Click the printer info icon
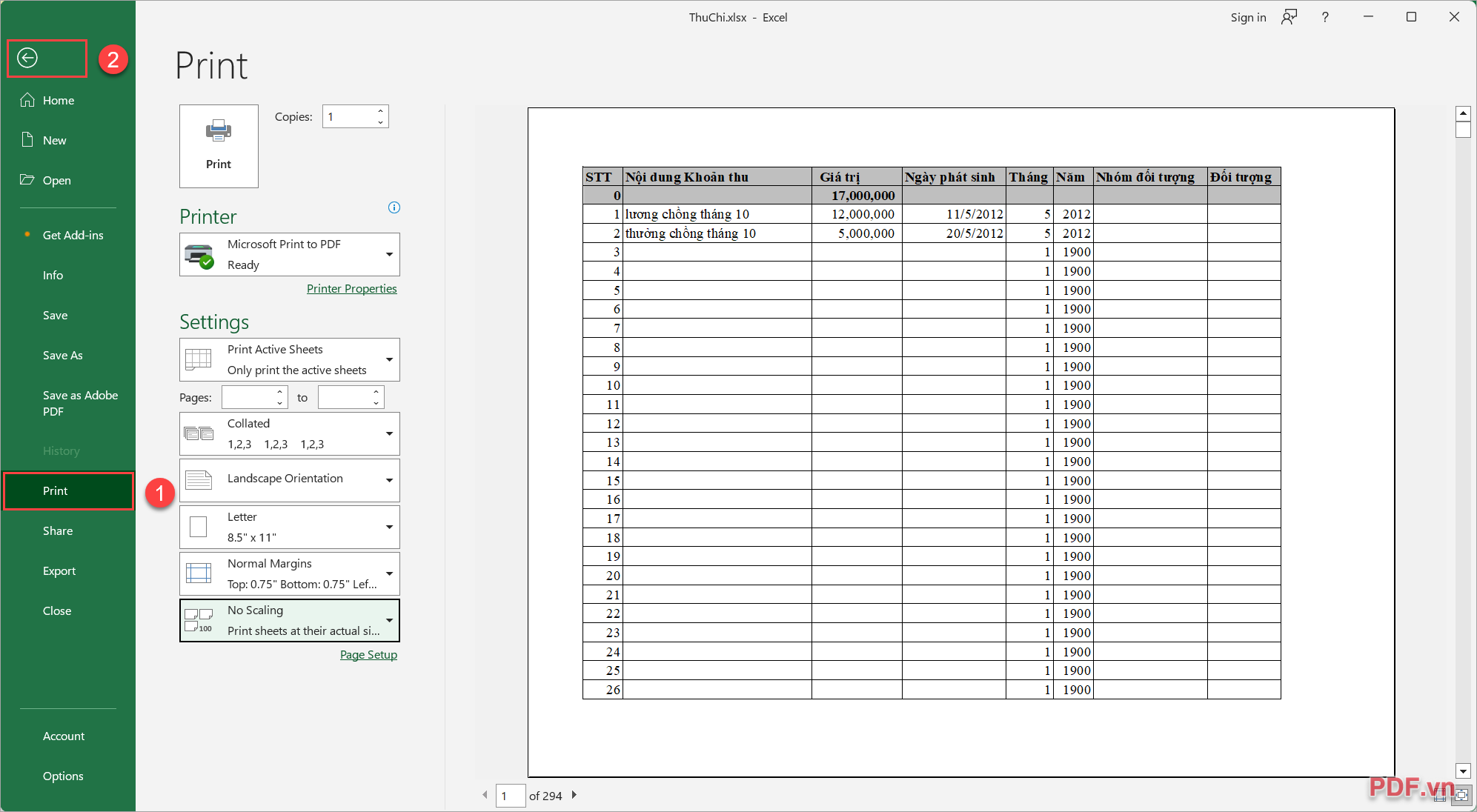The height and width of the screenshot is (812, 1477). pyautogui.click(x=394, y=207)
